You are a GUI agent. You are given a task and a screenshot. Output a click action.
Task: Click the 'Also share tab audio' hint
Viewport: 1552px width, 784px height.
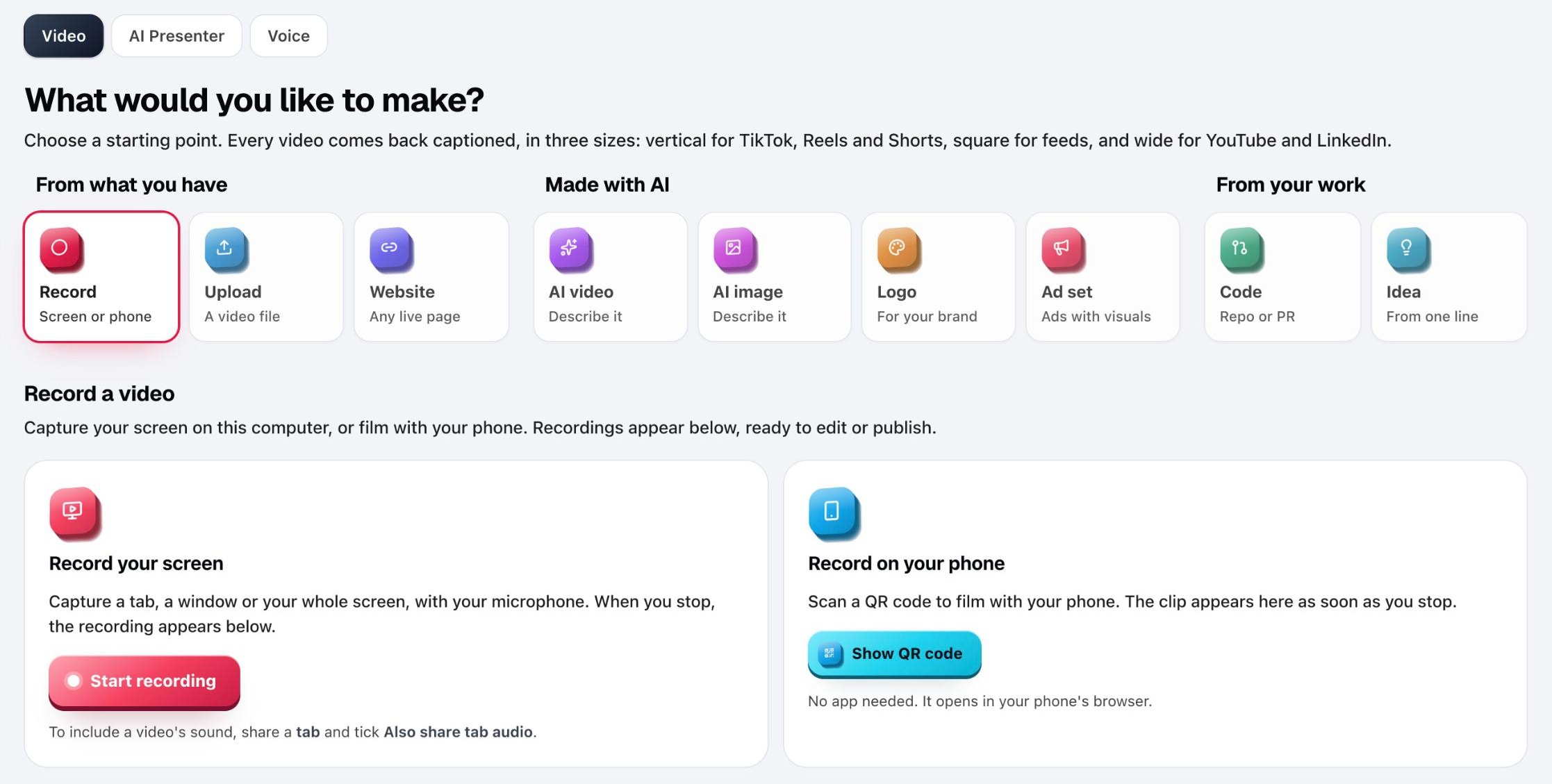pyautogui.click(x=459, y=732)
